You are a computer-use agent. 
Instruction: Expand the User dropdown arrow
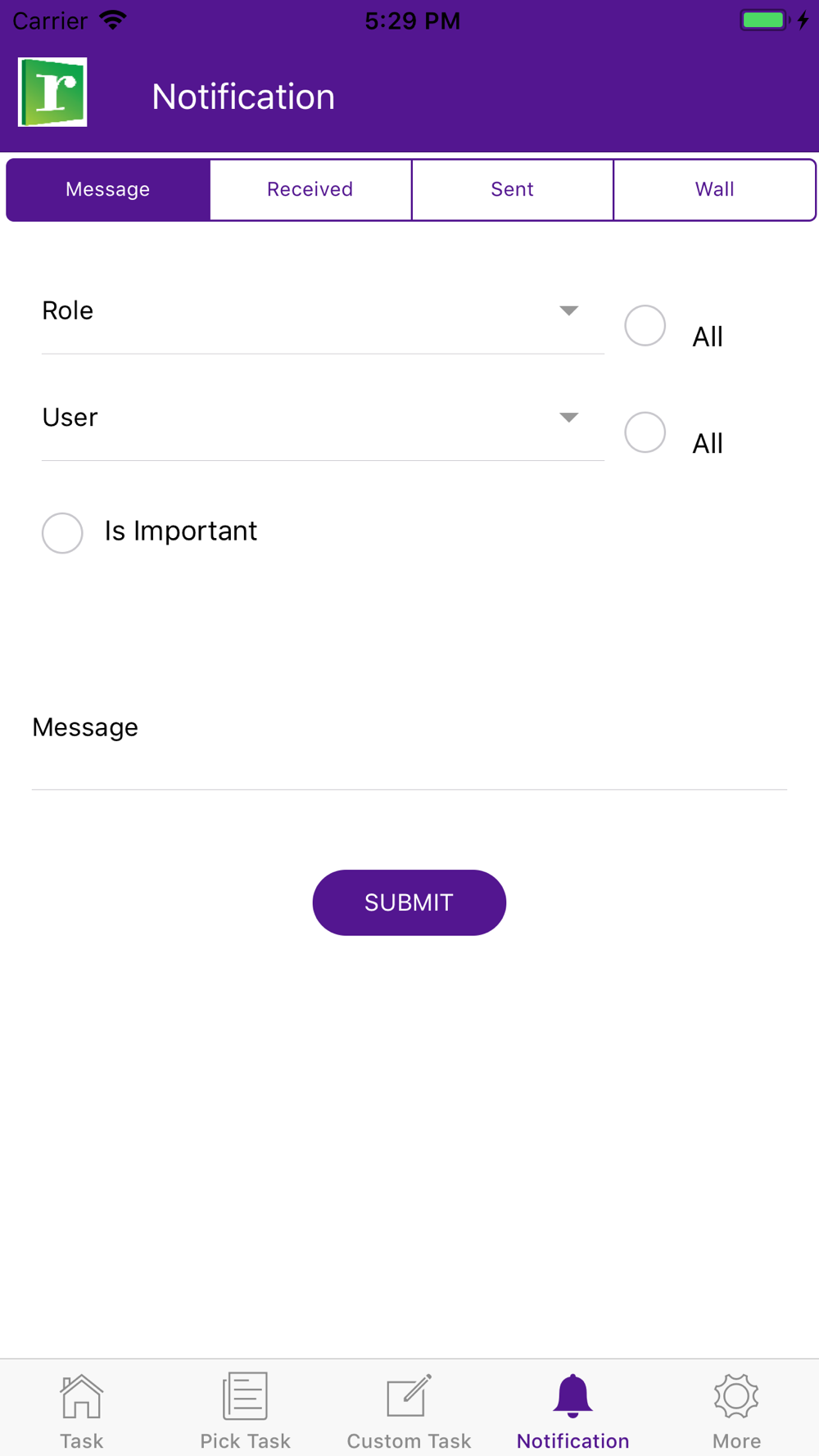pyautogui.click(x=568, y=418)
